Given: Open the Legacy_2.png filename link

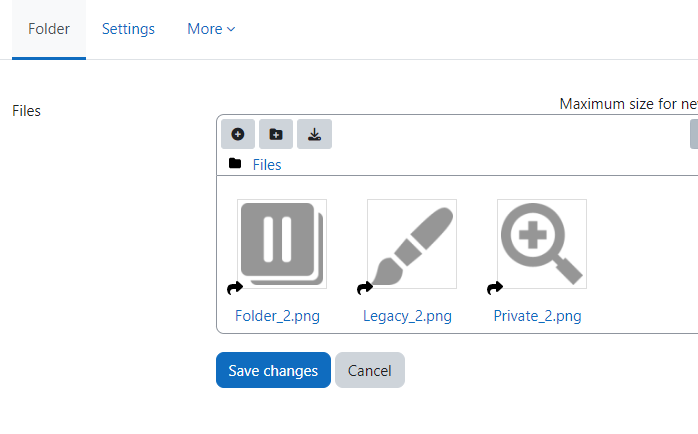Looking at the screenshot, I should click(407, 316).
